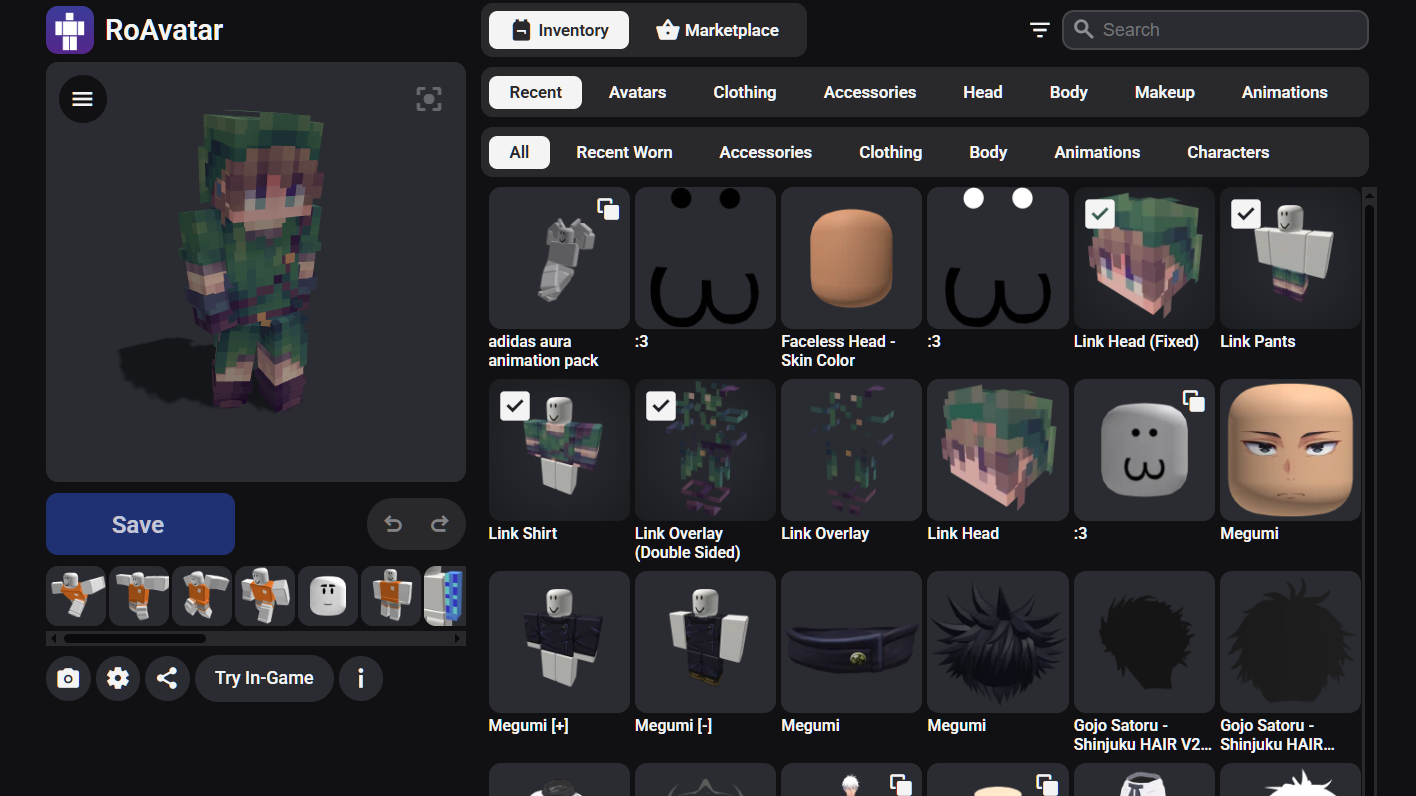The height and width of the screenshot is (796, 1416).
Task: Click the Save button
Action: point(140,524)
